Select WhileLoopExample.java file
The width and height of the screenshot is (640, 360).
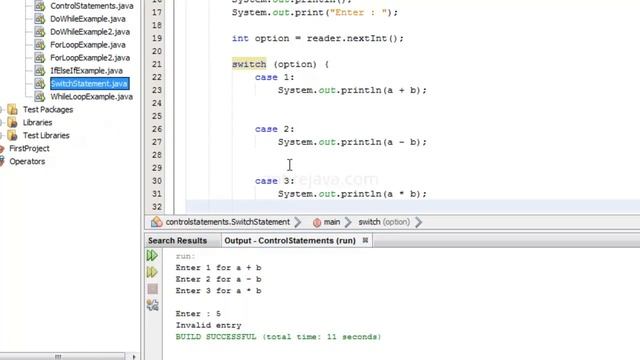[91, 97]
